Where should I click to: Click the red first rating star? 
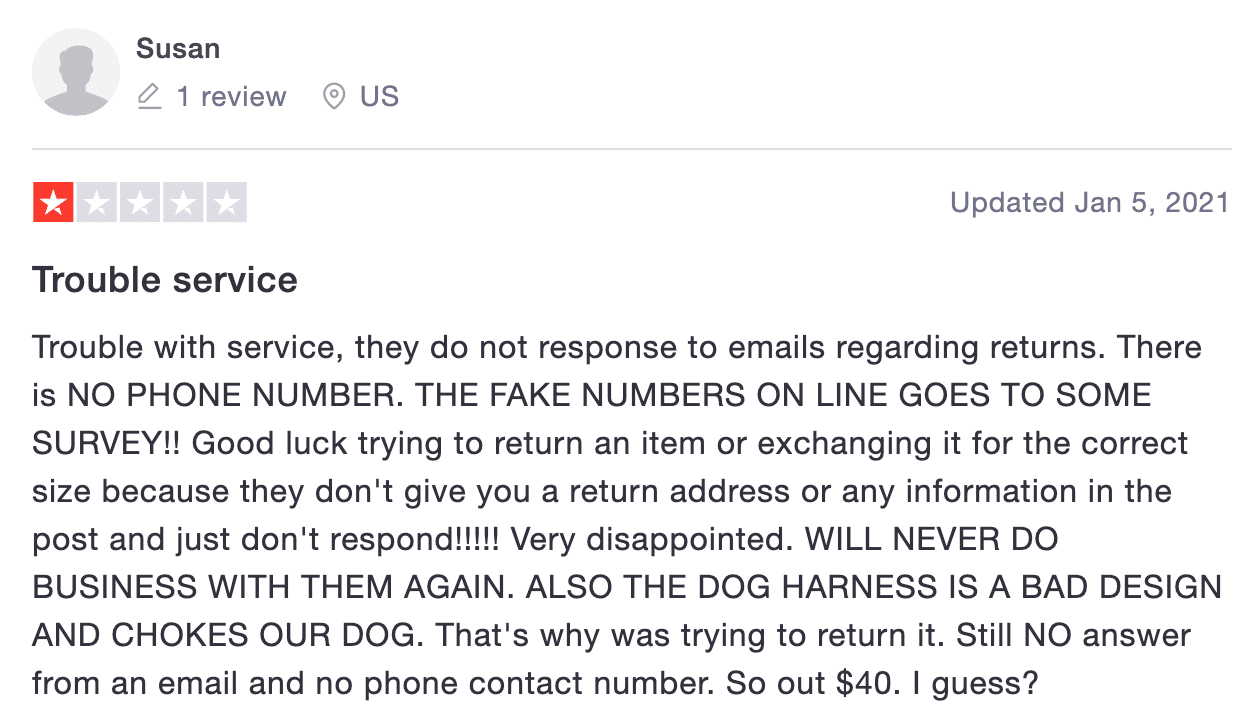[x=53, y=203]
